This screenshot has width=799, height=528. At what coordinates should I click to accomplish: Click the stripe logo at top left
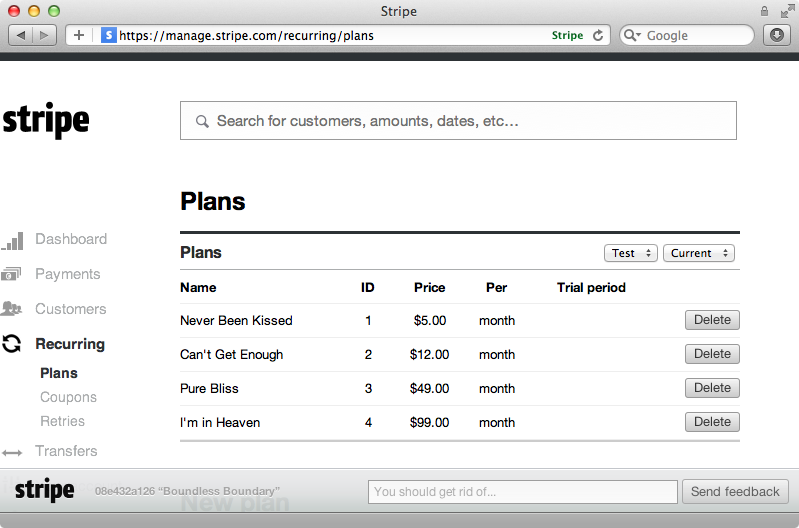(46, 121)
